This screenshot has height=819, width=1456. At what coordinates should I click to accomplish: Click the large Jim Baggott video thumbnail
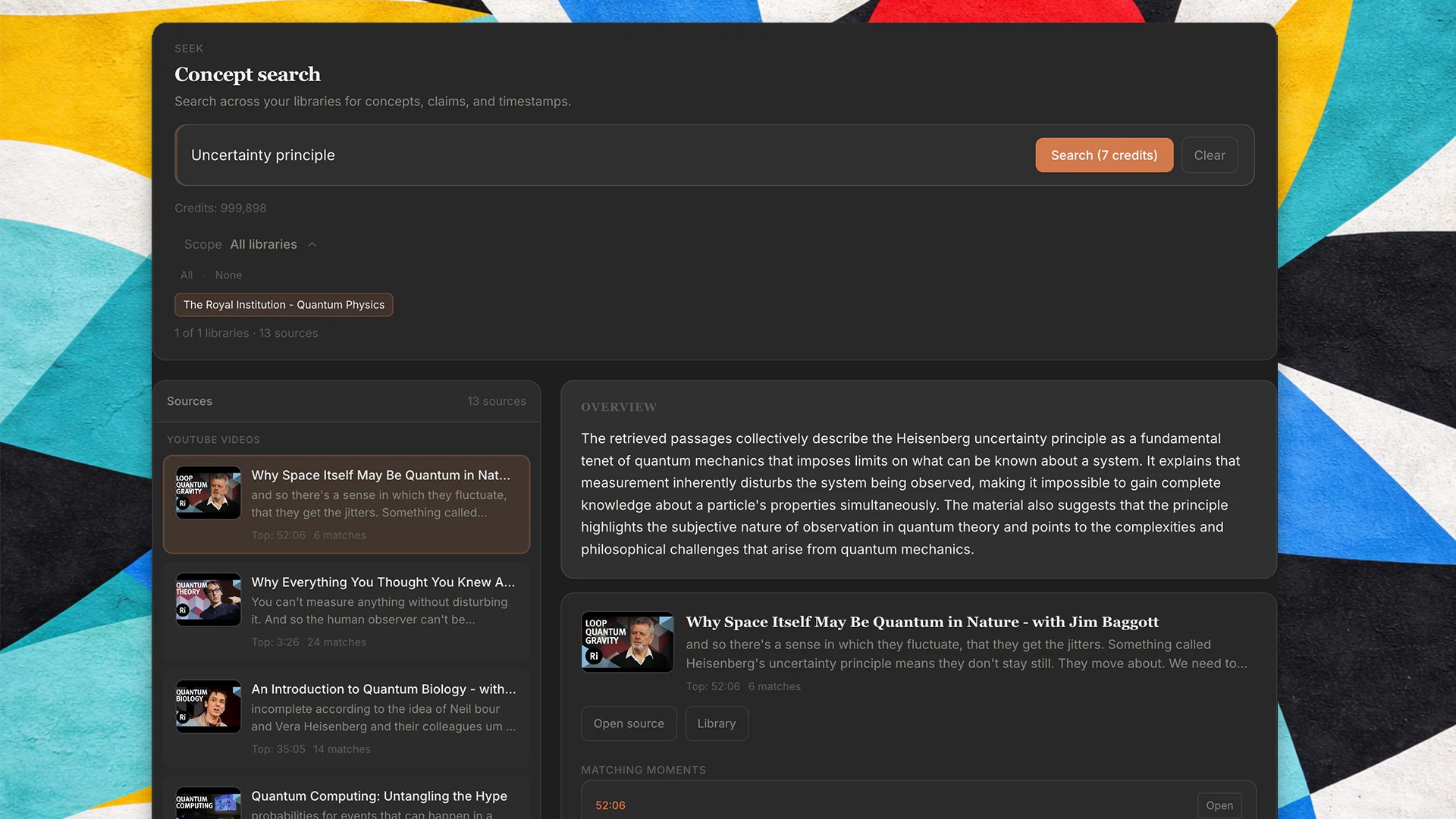[627, 642]
